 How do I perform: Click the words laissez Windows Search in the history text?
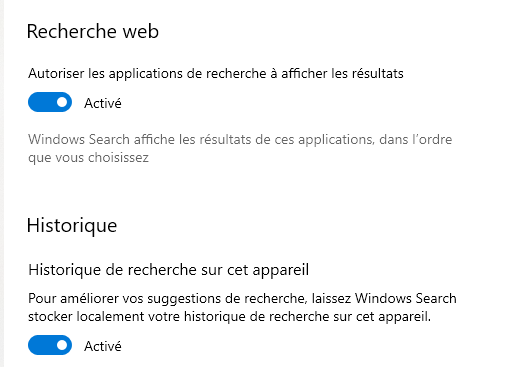click(x=384, y=298)
